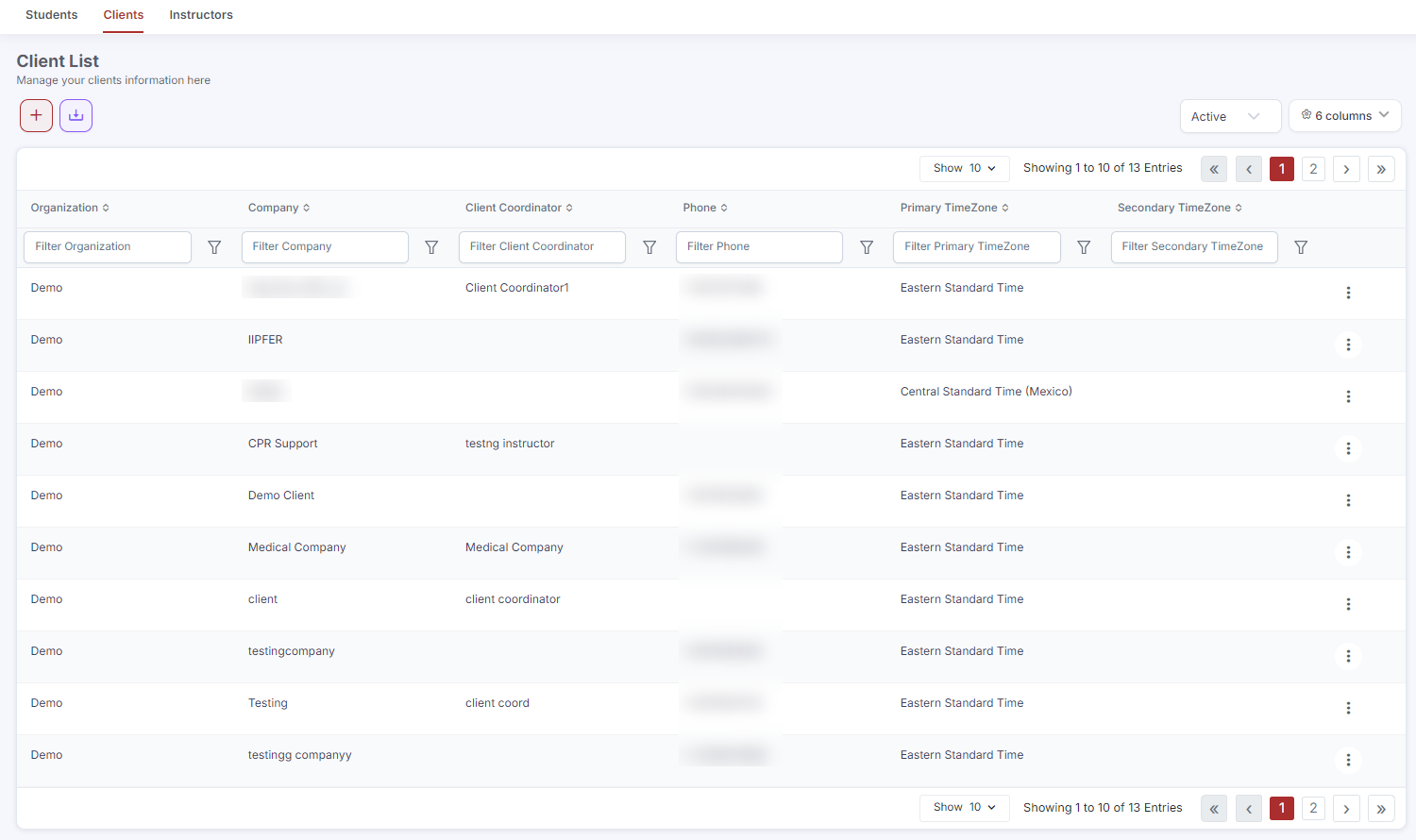1416x840 pixels.
Task: Go to first page in bottom pagination
Action: (x=1214, y=809)
